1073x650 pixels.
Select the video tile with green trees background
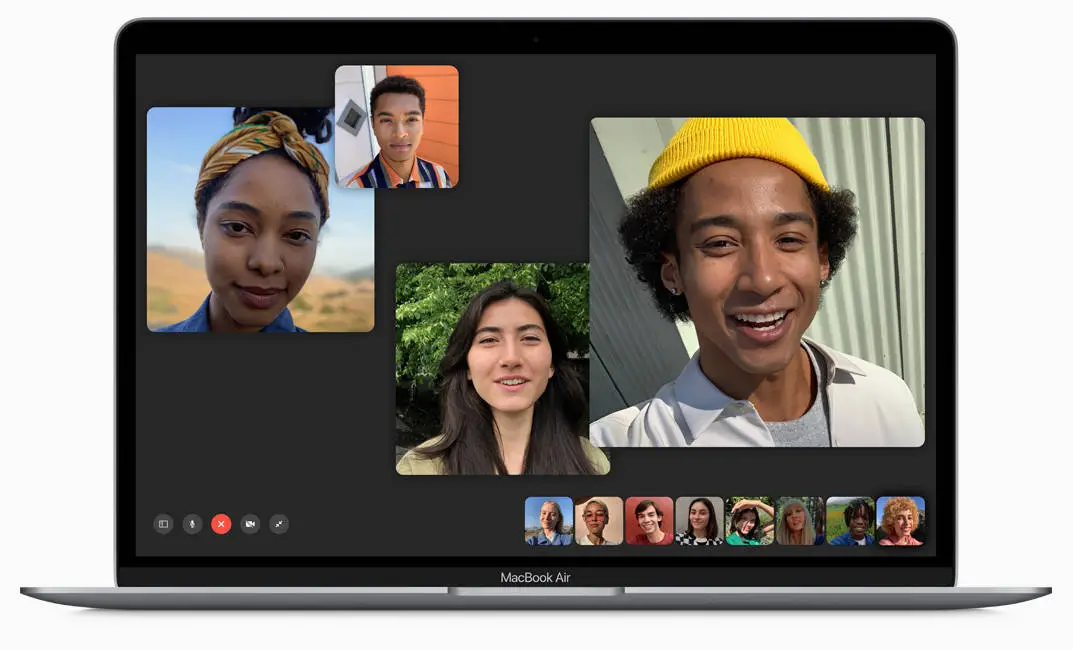point(502,369)
